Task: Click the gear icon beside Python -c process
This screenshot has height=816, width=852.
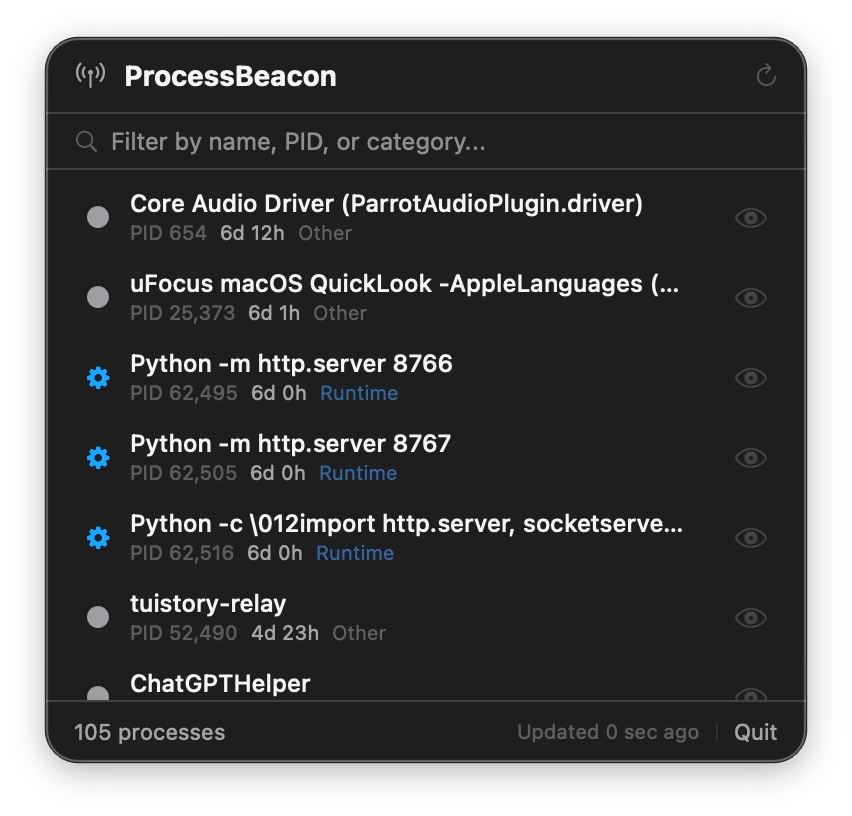Action: click(x=98, y=537)
